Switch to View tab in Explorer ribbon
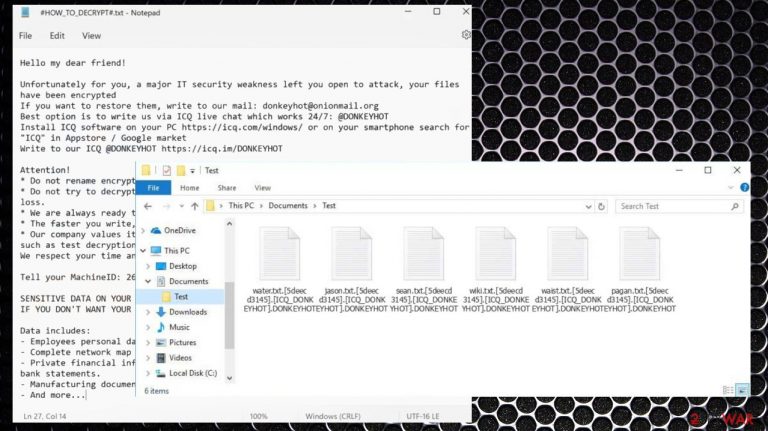This screenshot has width=768, height=431. coord(263,188)
